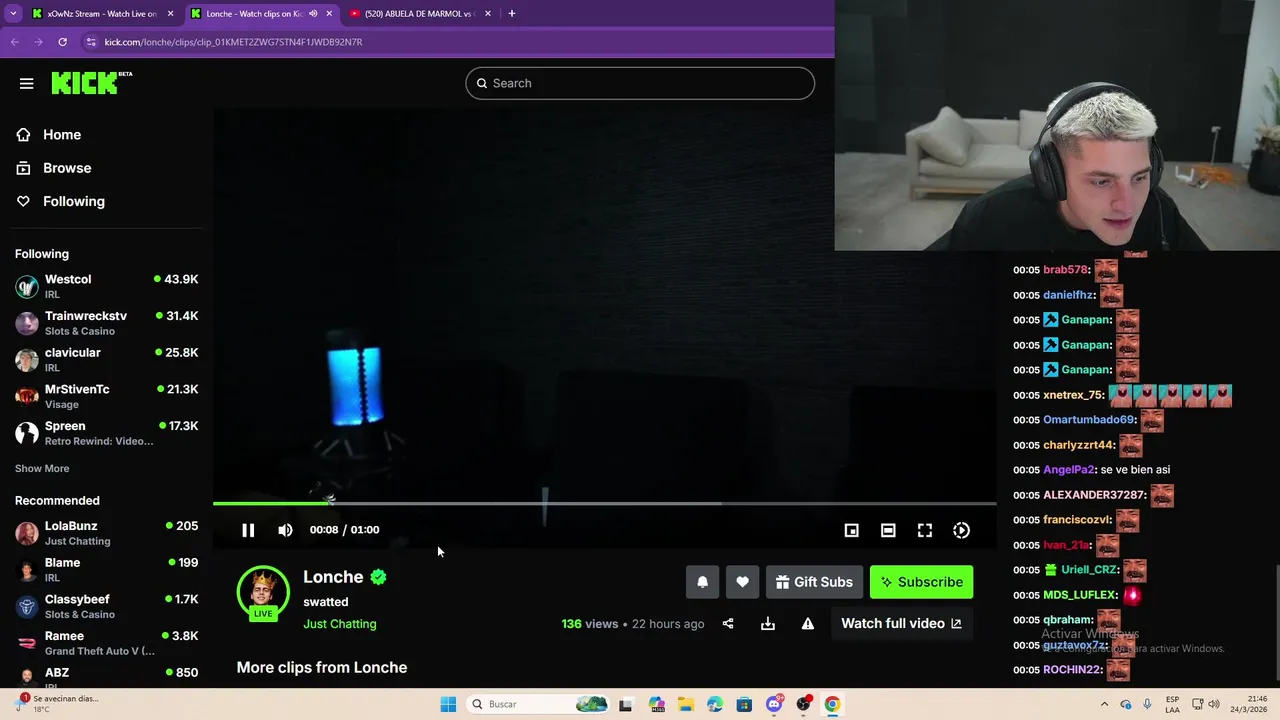
Task: Open tab search dropdown arrow
Action: point(13,14)
